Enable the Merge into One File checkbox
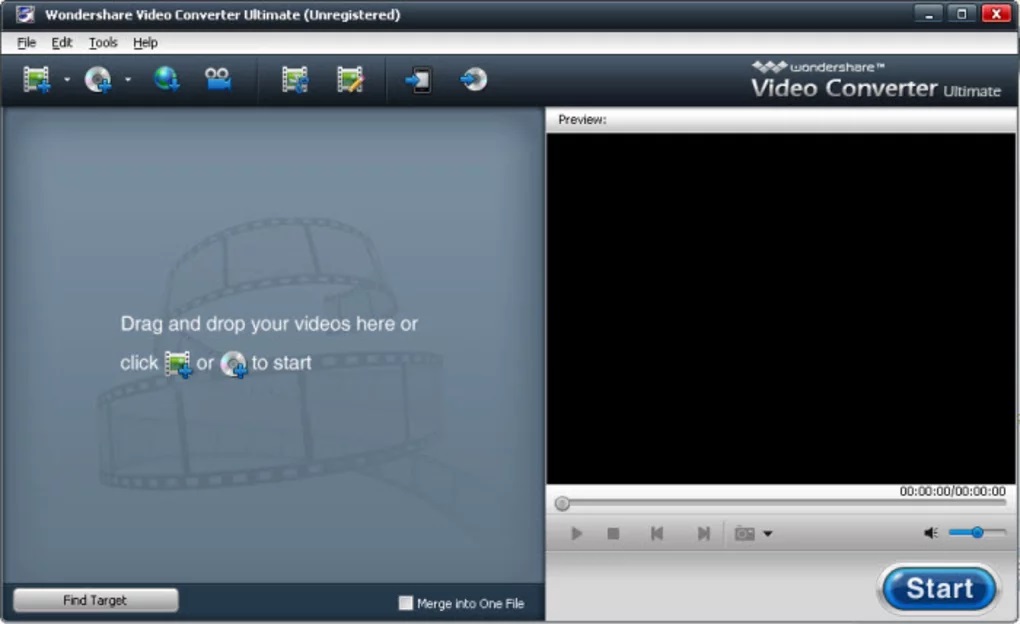Image resolution: width=1020 pixels, height=624 pixels. click(405, 603)
